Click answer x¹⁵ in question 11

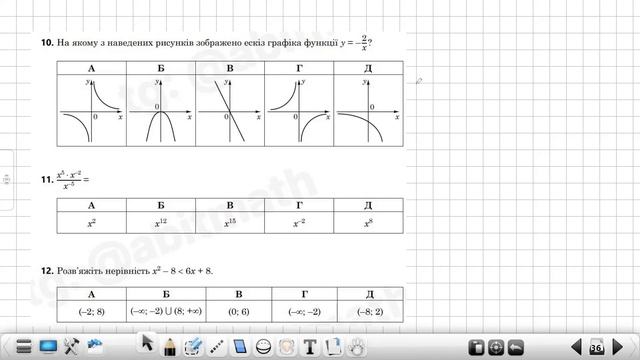point(230,223)
